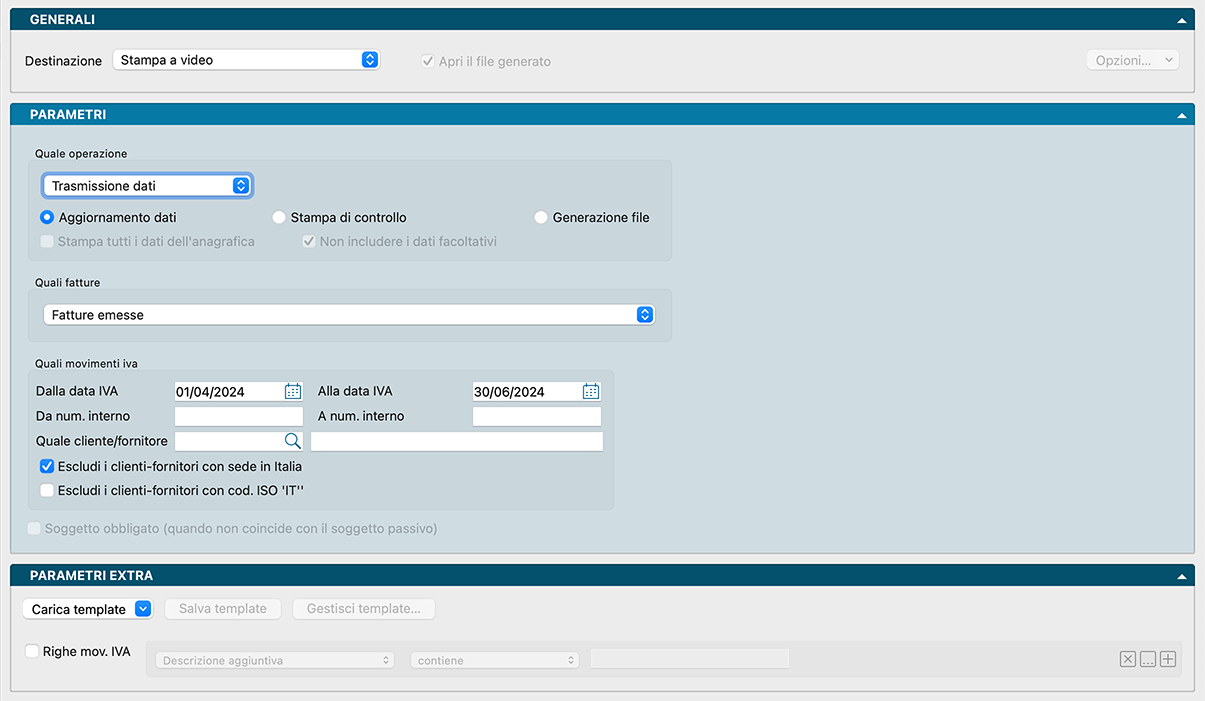Enable the Righe mov. IVA checkbox
1205x701 pixels.
coord(32,651)
